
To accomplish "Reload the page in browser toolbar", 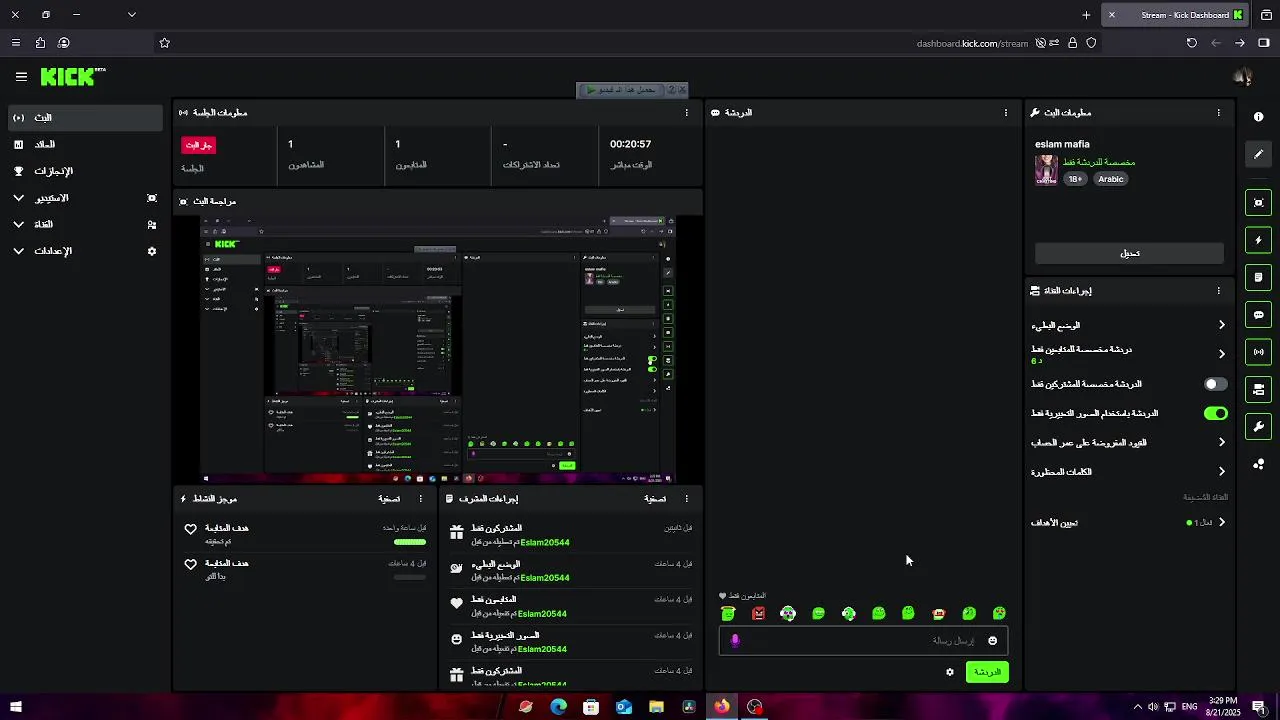I will tap(1191, 43).
